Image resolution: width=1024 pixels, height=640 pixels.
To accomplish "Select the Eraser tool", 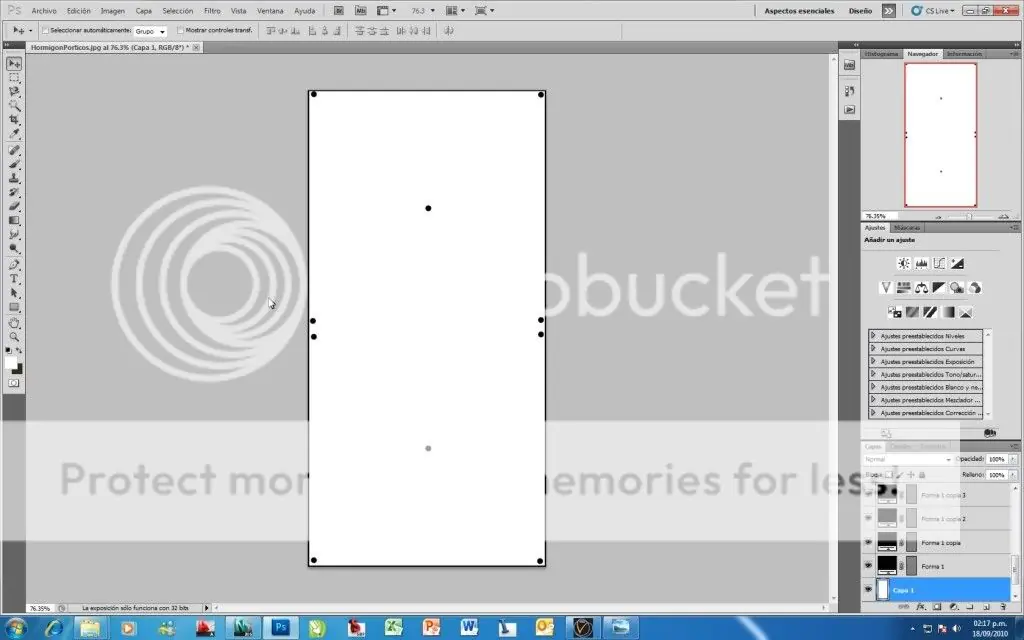I will click(14, 206).
